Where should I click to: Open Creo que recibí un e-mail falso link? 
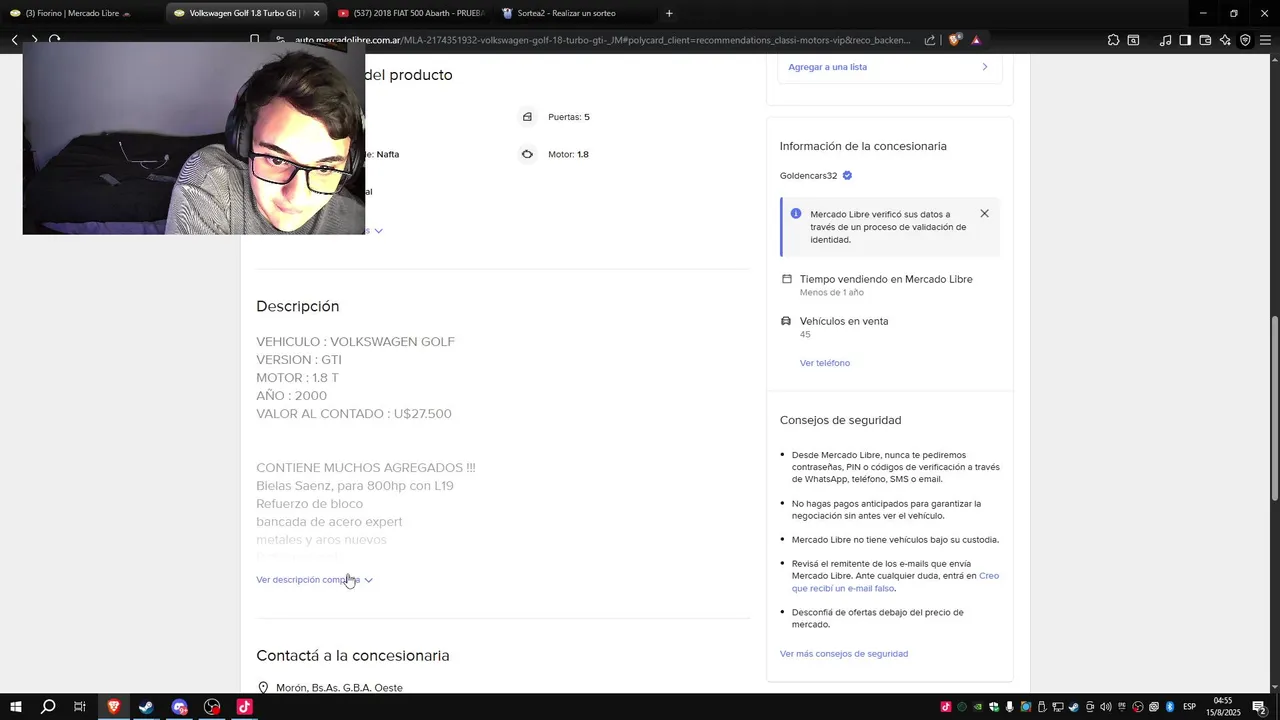(895, 582)
